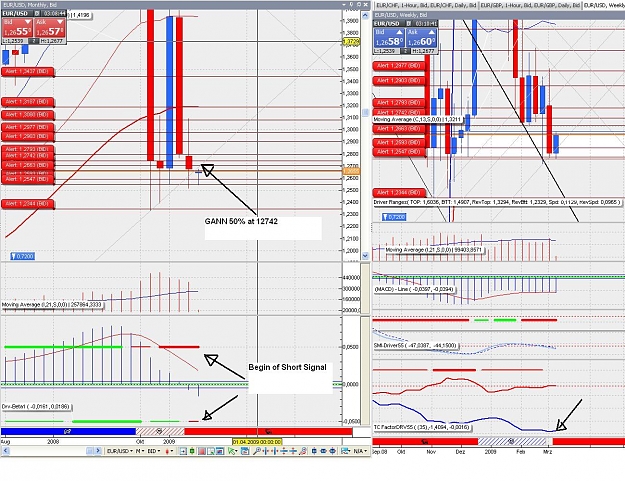Click second red vertical-scale toolbar icon
625x481 pixels.
(x=293, y=451)
